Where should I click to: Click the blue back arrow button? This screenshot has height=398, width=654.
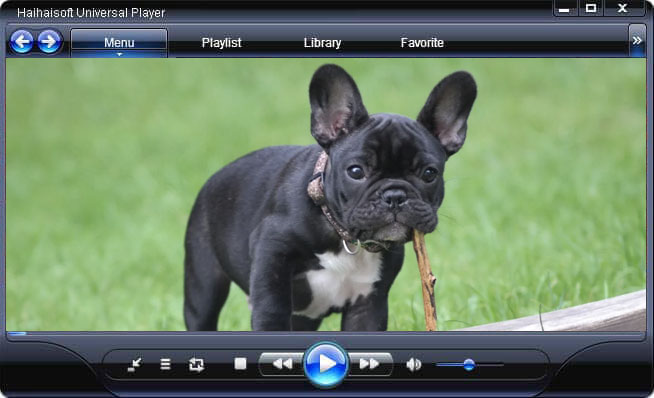click(x=21, y=41)
